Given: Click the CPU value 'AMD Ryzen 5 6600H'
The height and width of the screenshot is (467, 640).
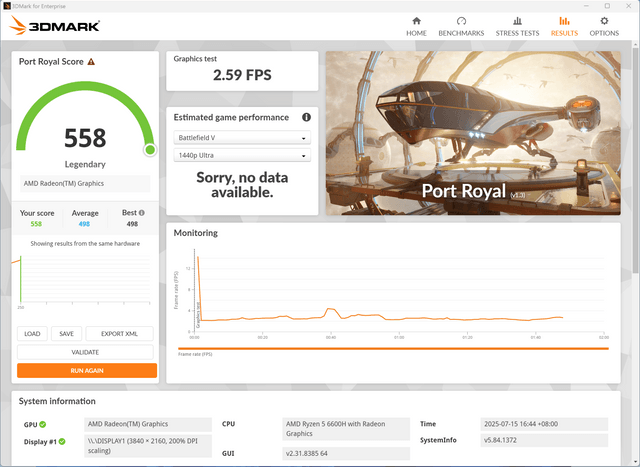Looking at the screenshot, I should coord(346,429).
